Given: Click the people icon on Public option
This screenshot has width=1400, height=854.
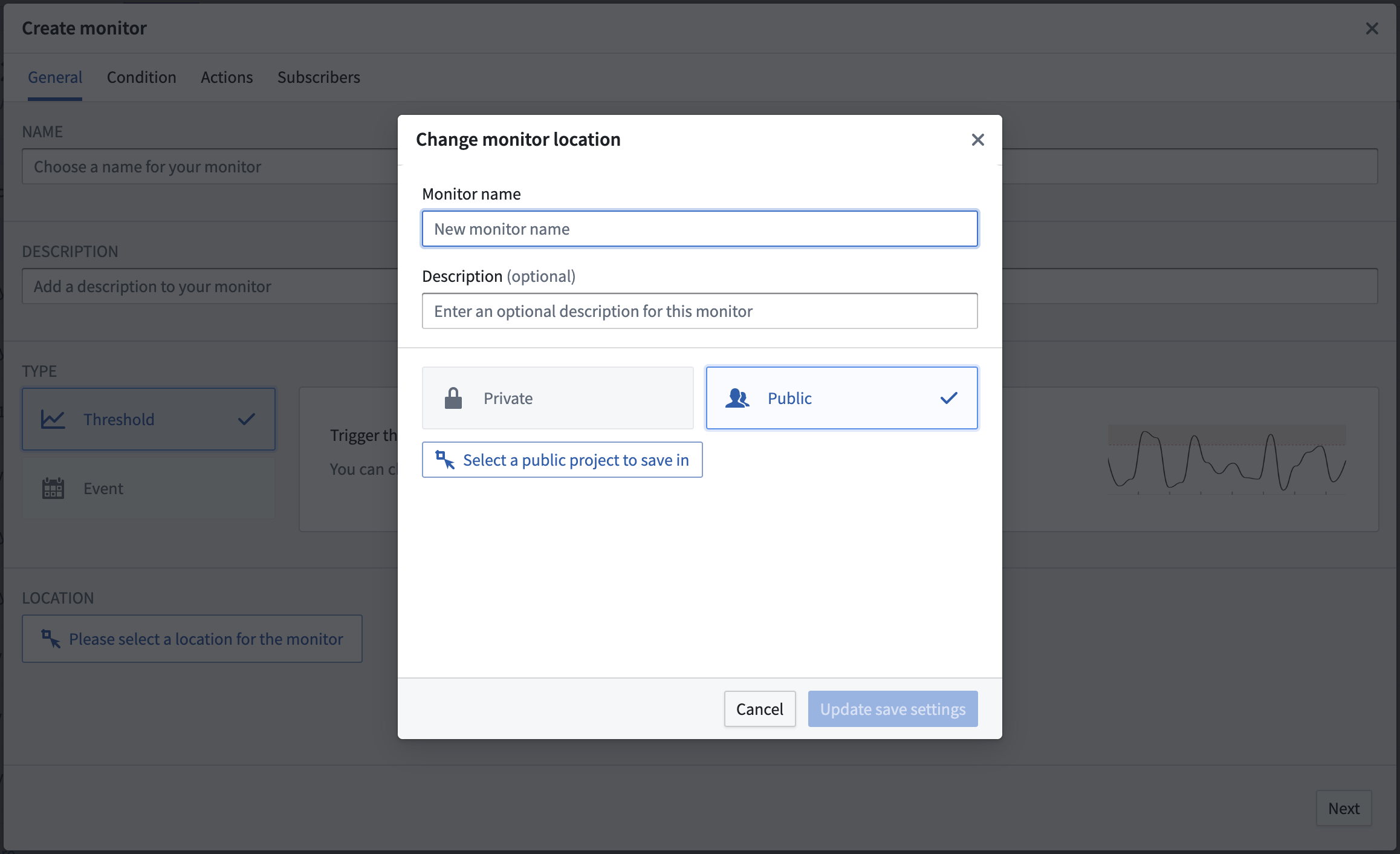Looking at the screenshot, I should [737, 399].
